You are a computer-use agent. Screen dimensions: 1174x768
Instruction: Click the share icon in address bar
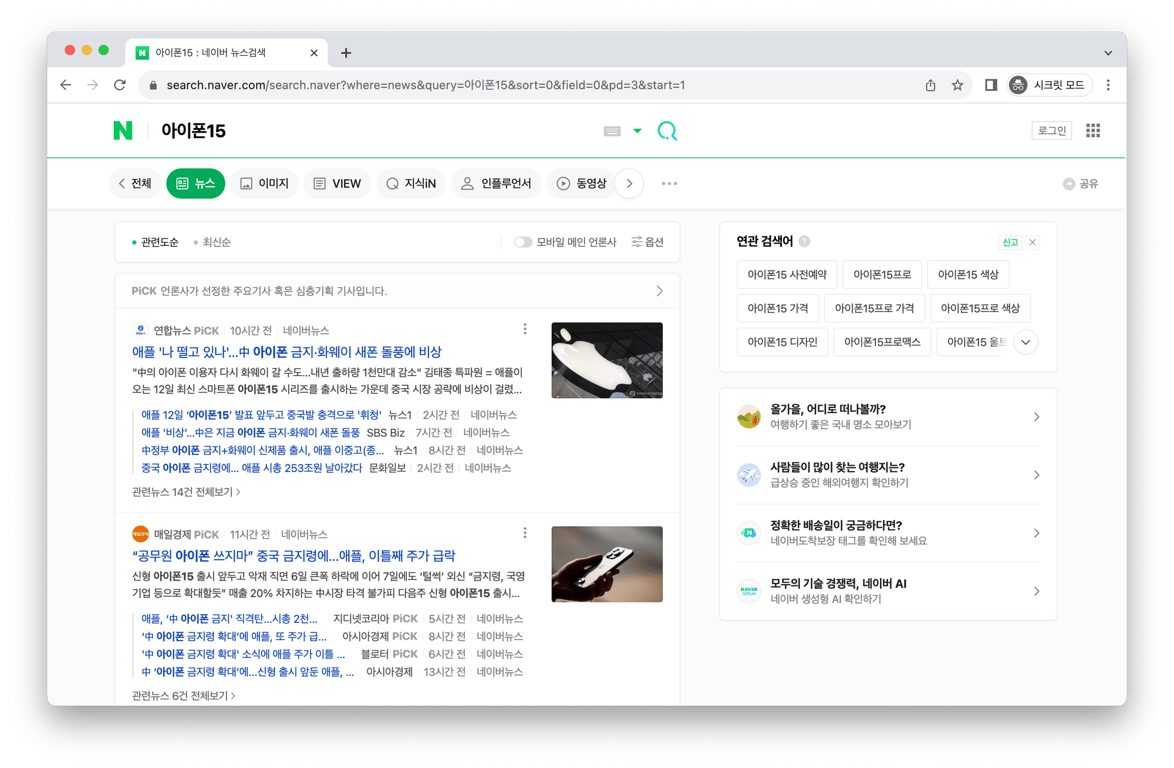930,85
